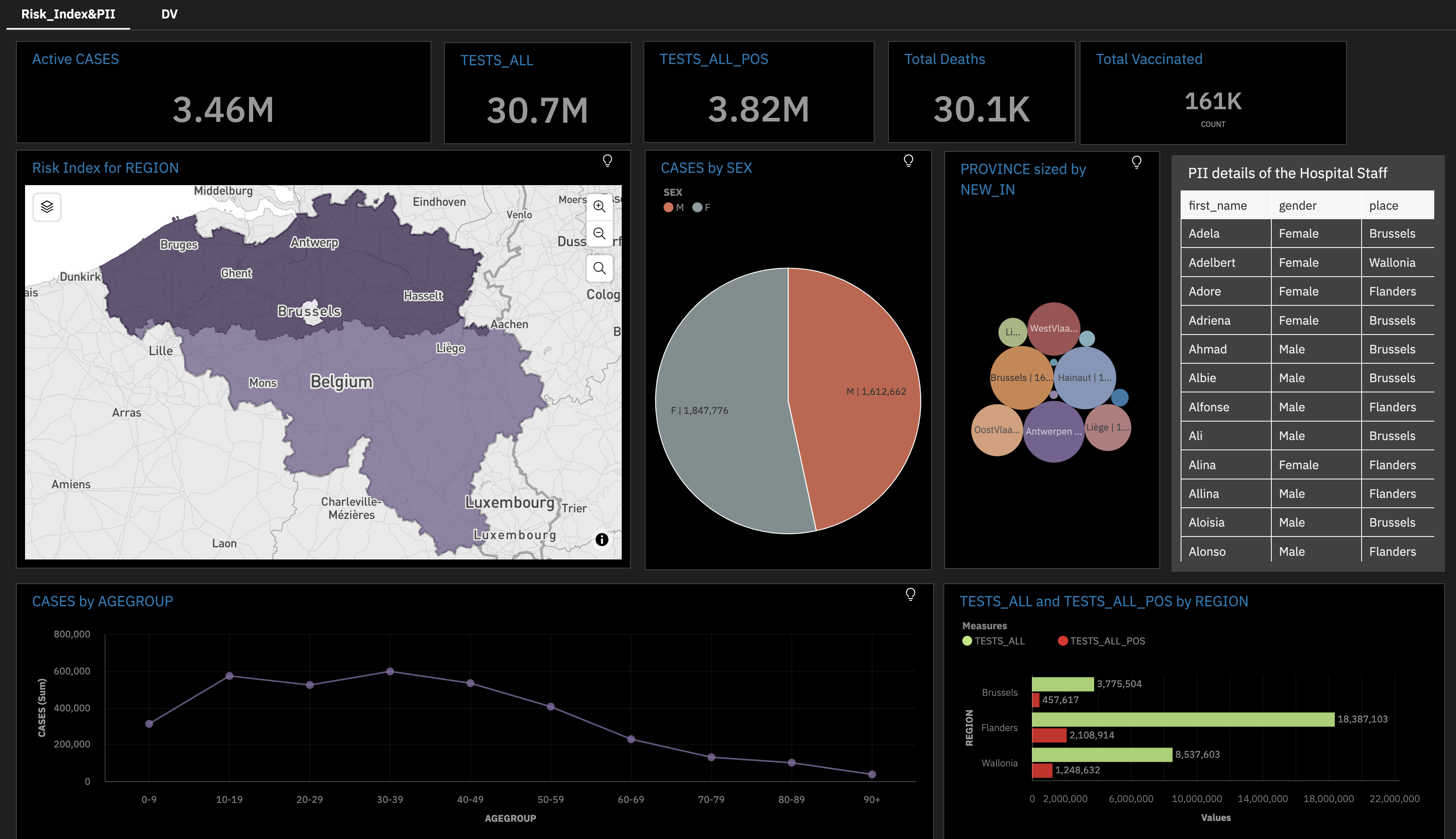Show insights for PROVINCE bubble chart
The image size is (1456, 839).
pyautogui.click(x=1136, y=163)
